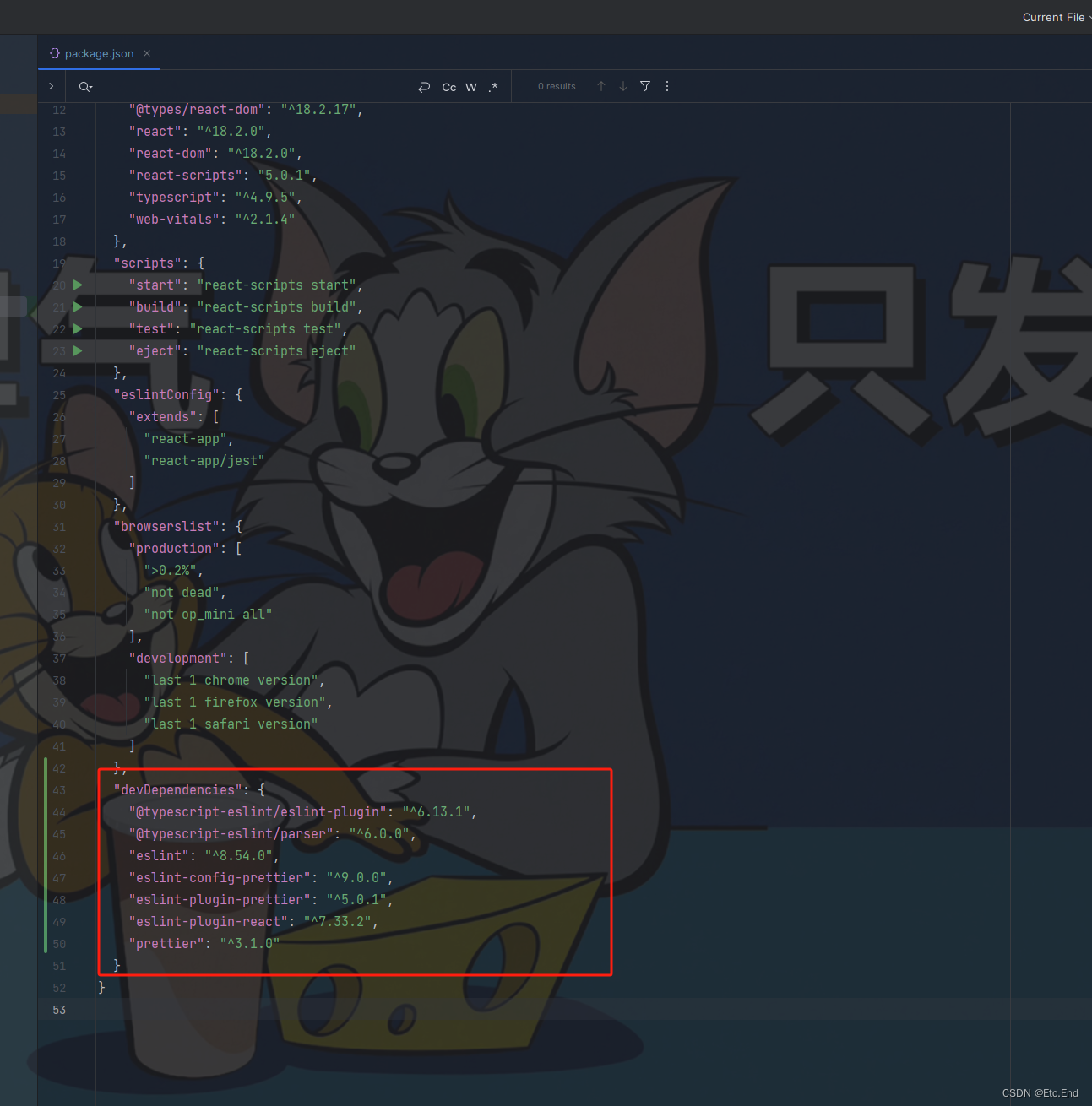Click "last 1 safari version" string

(231, 724)
